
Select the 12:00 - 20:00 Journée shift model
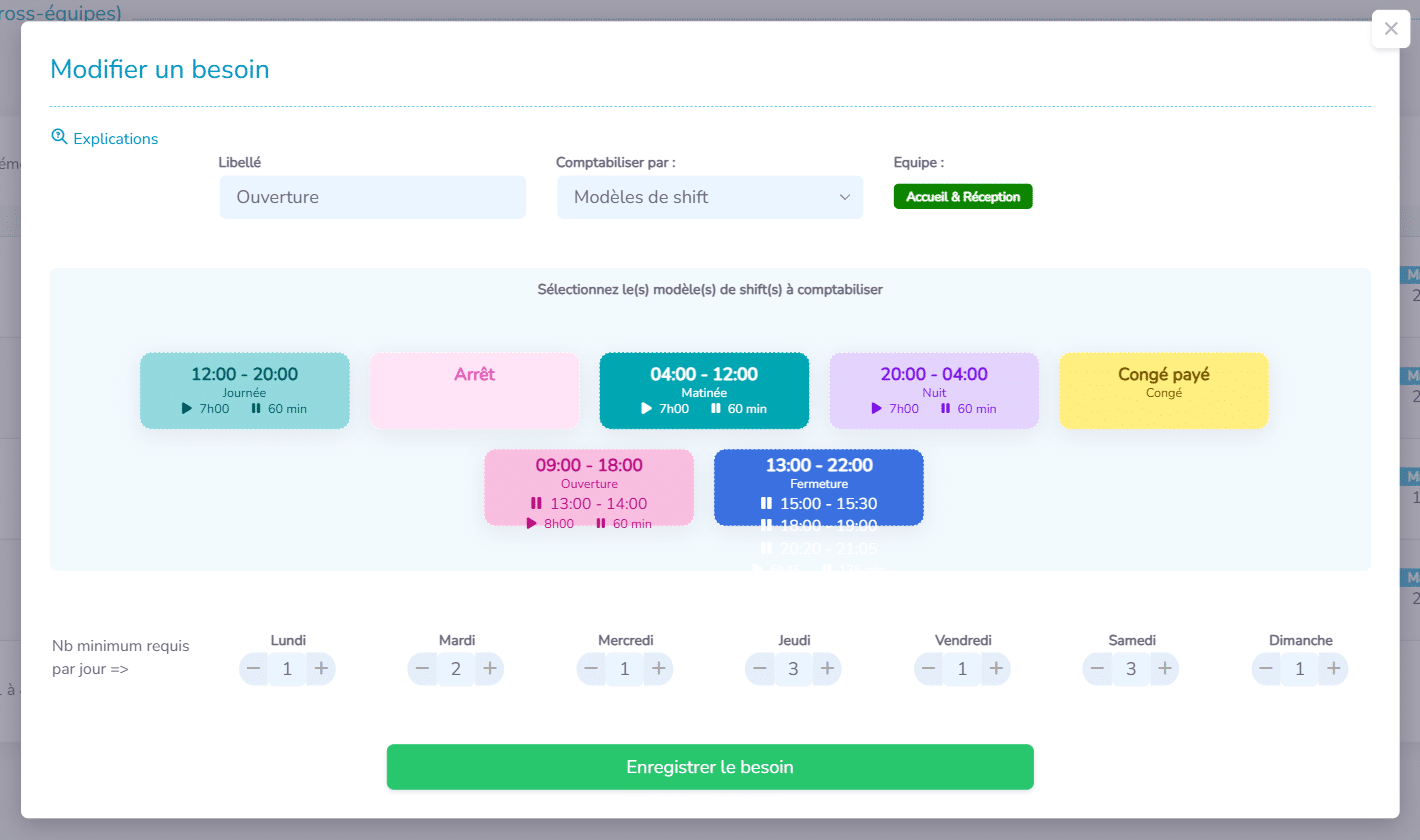245,391
